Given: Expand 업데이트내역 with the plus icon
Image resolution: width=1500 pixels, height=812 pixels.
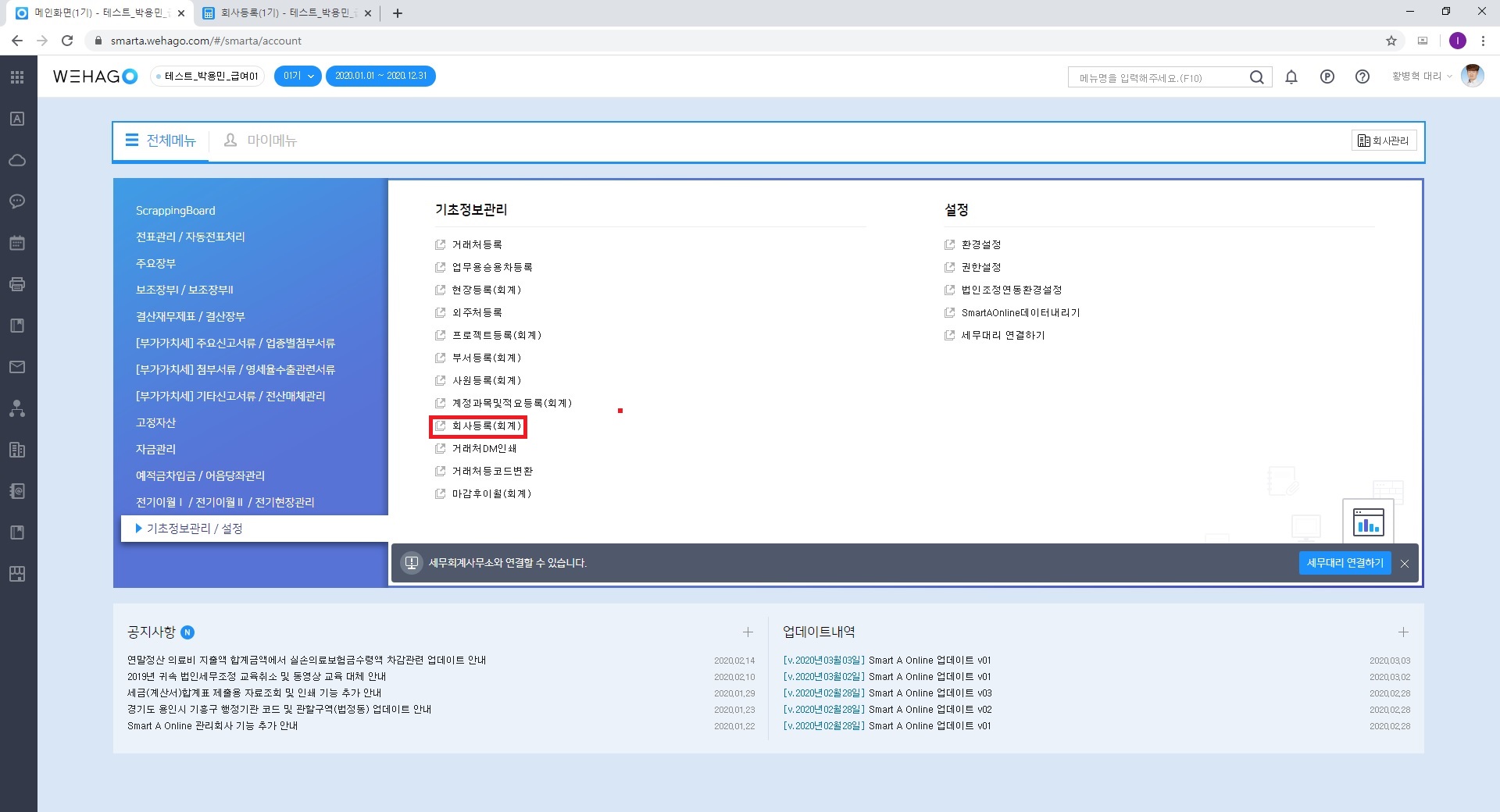Looking at the screenshot, I should click(x=1403, y=632).
